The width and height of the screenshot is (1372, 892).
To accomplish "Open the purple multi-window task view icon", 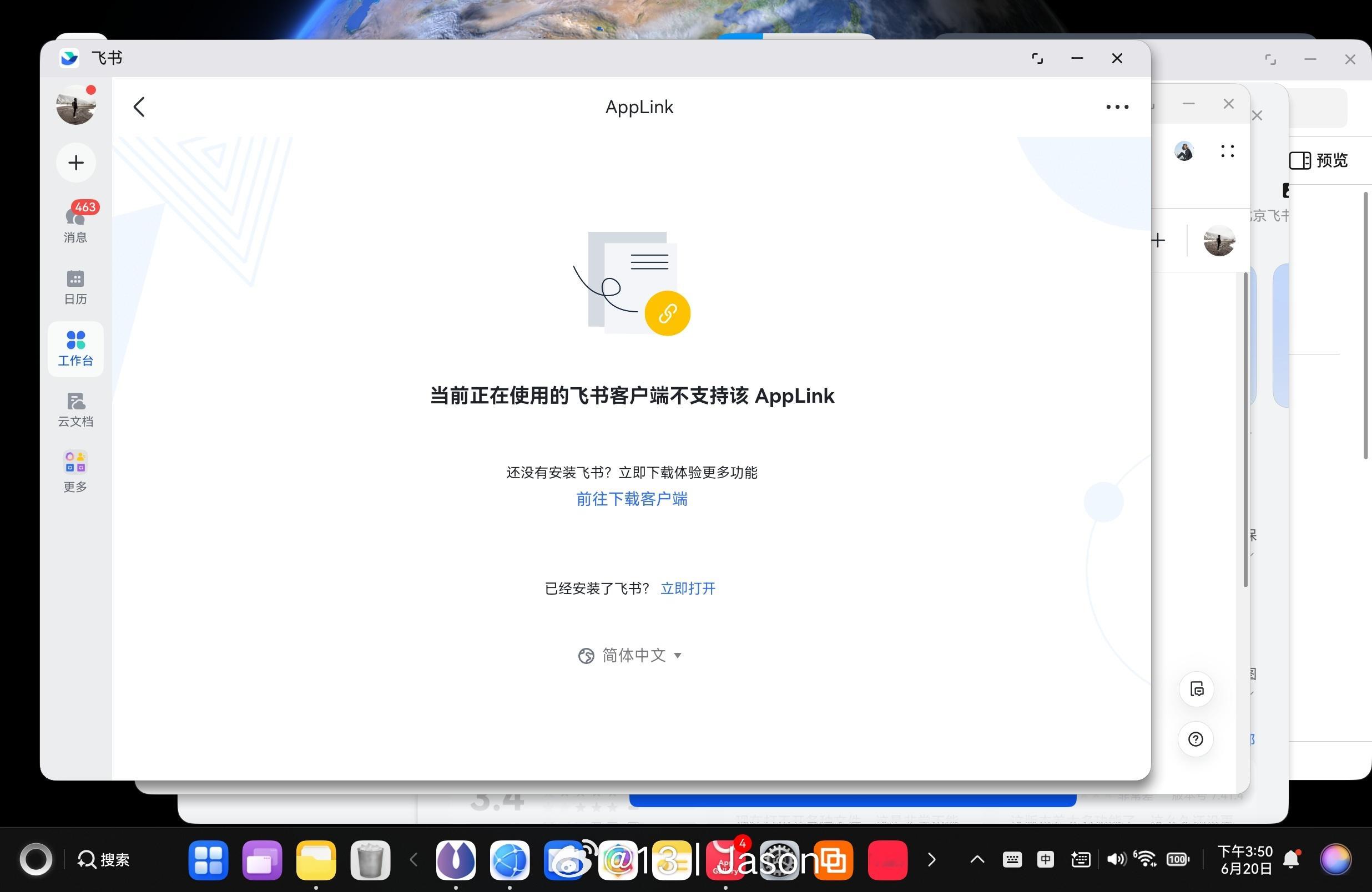I will (263, 860).
